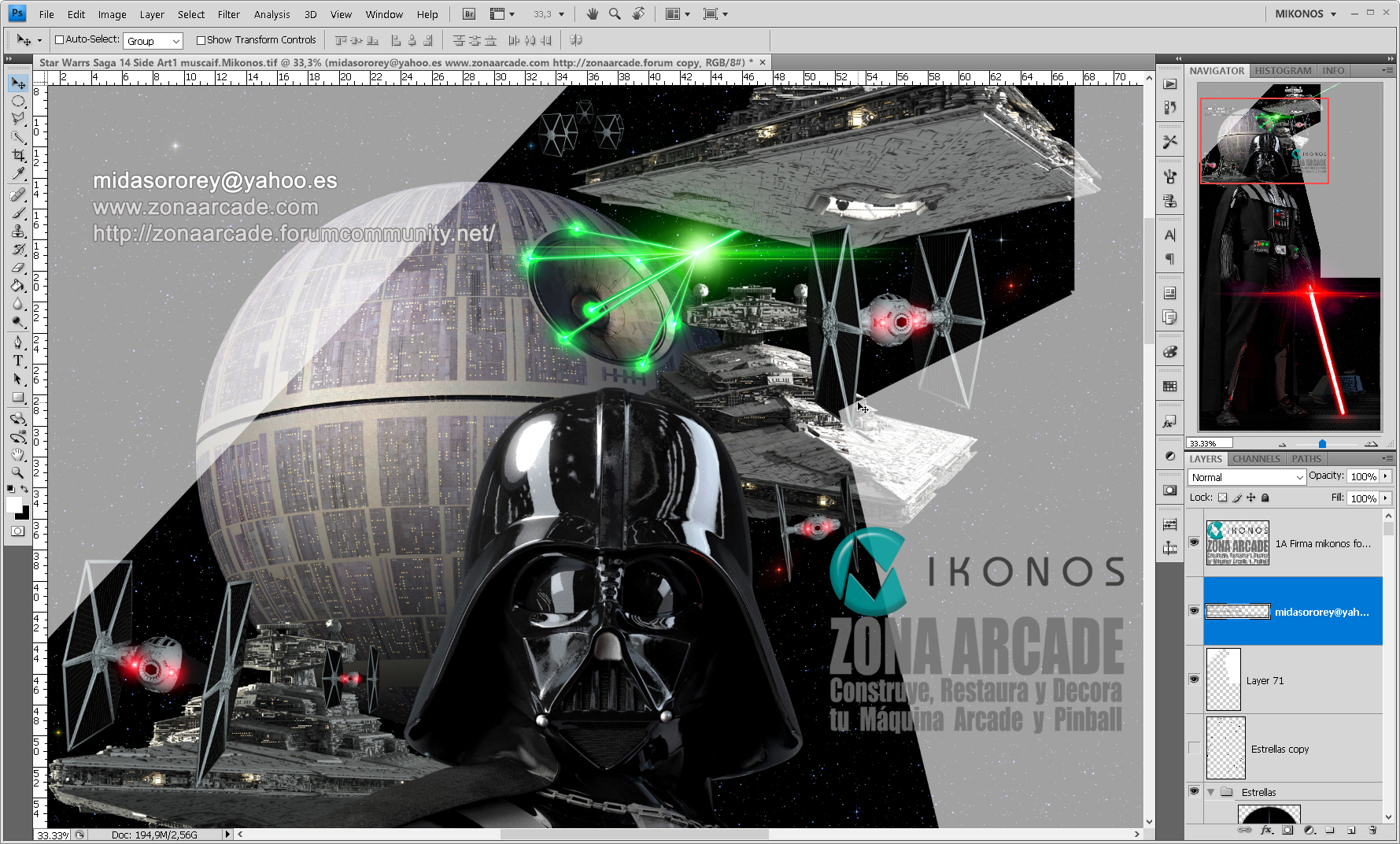The width and height of the screenshot is (1400, 844).
Task: Open the Paragraph panel from dock
Action: 1170,259
